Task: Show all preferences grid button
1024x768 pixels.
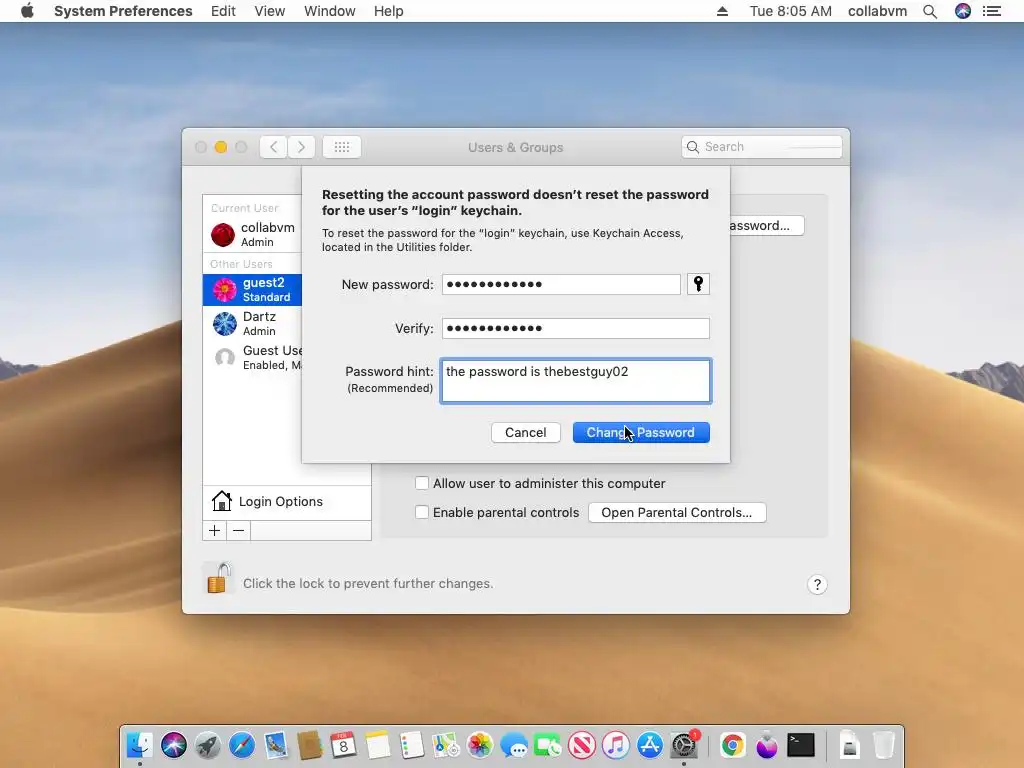Action: [342, 147]
